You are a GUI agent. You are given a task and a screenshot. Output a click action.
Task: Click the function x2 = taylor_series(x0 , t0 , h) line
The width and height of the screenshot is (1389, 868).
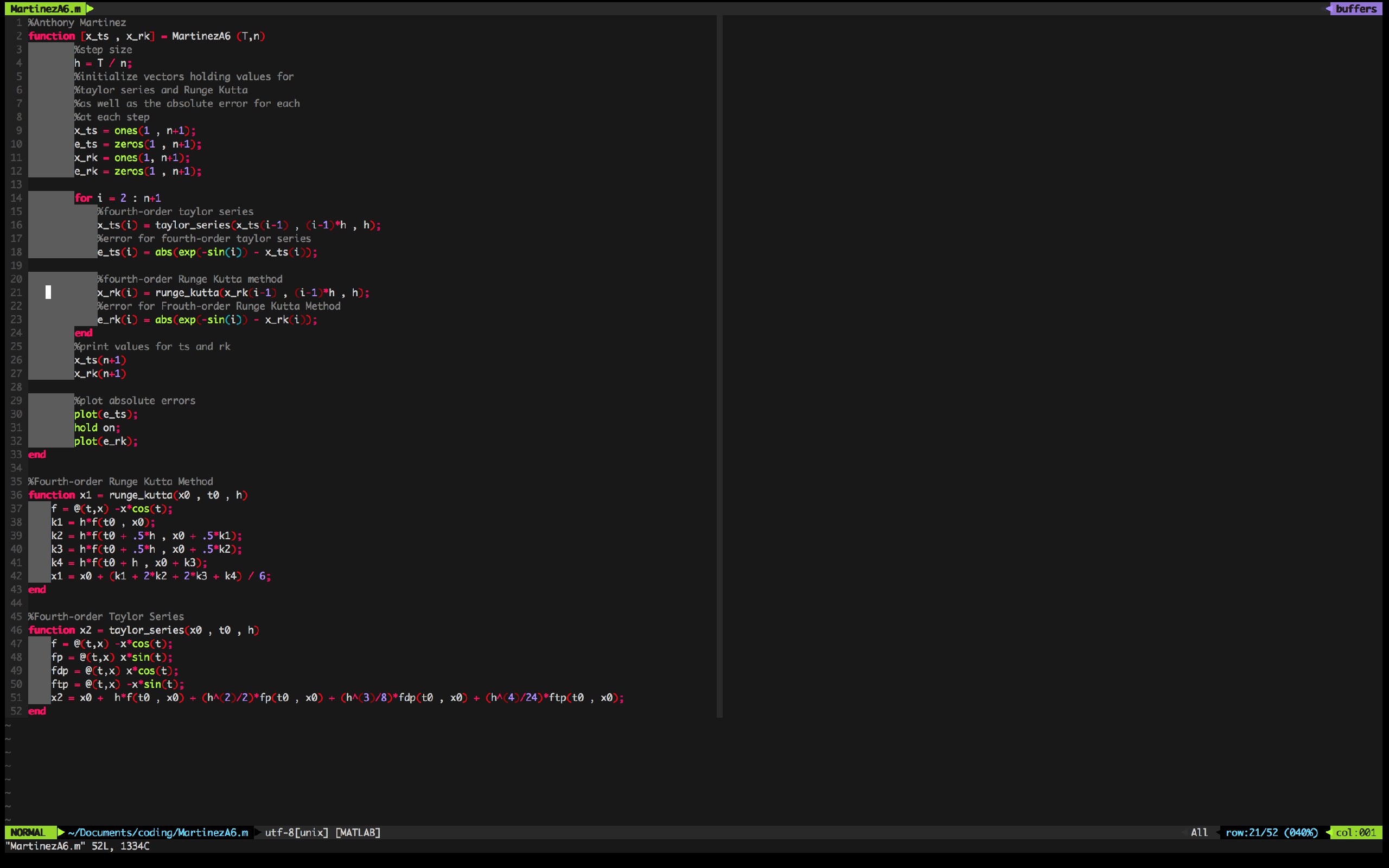[x=143, y=630]
